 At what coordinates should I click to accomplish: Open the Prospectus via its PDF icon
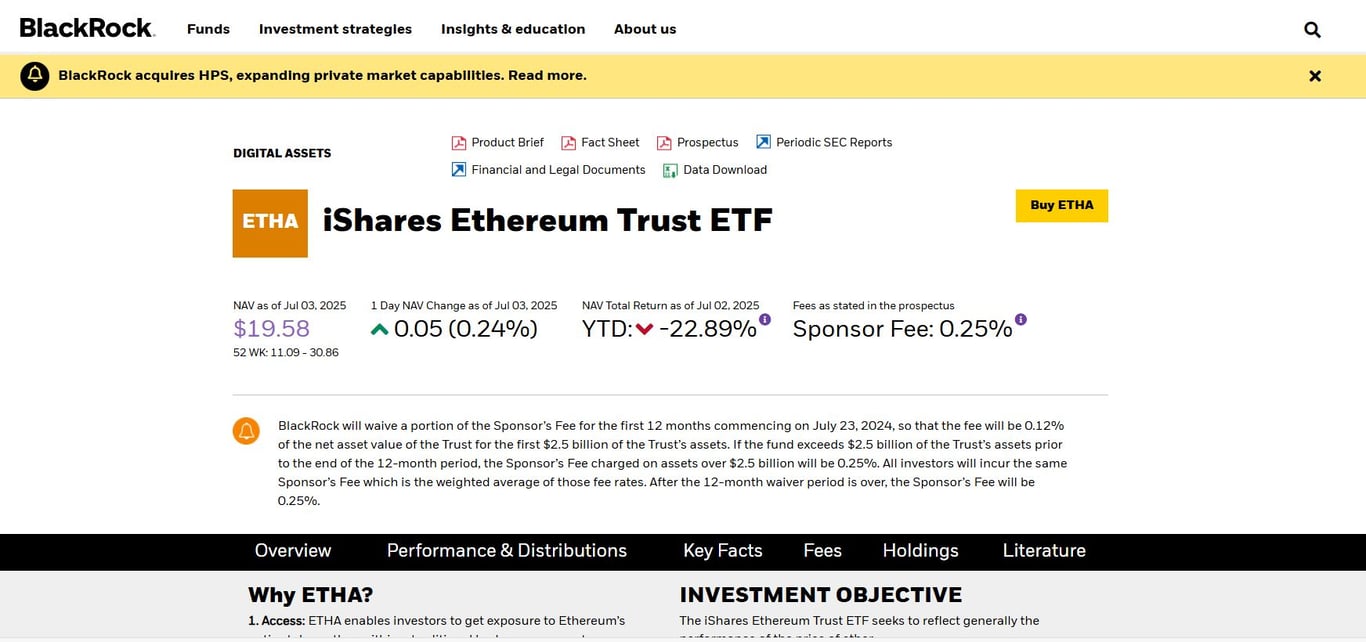[663, 142]
